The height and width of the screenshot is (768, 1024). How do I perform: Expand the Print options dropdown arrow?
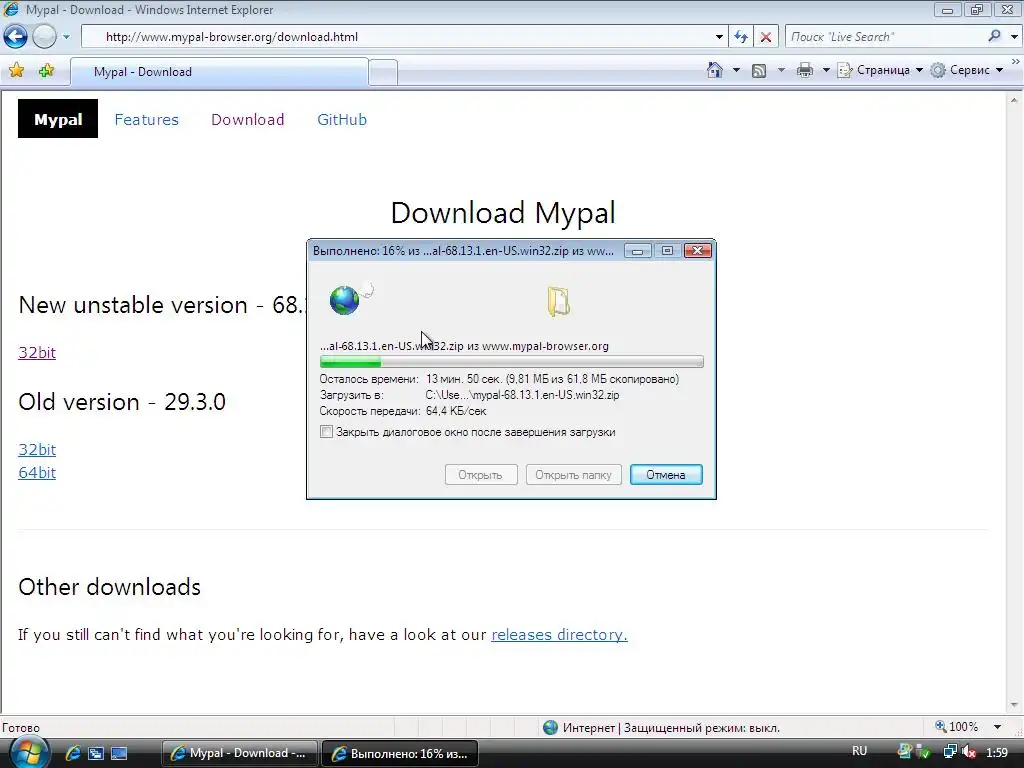point(825,70)
